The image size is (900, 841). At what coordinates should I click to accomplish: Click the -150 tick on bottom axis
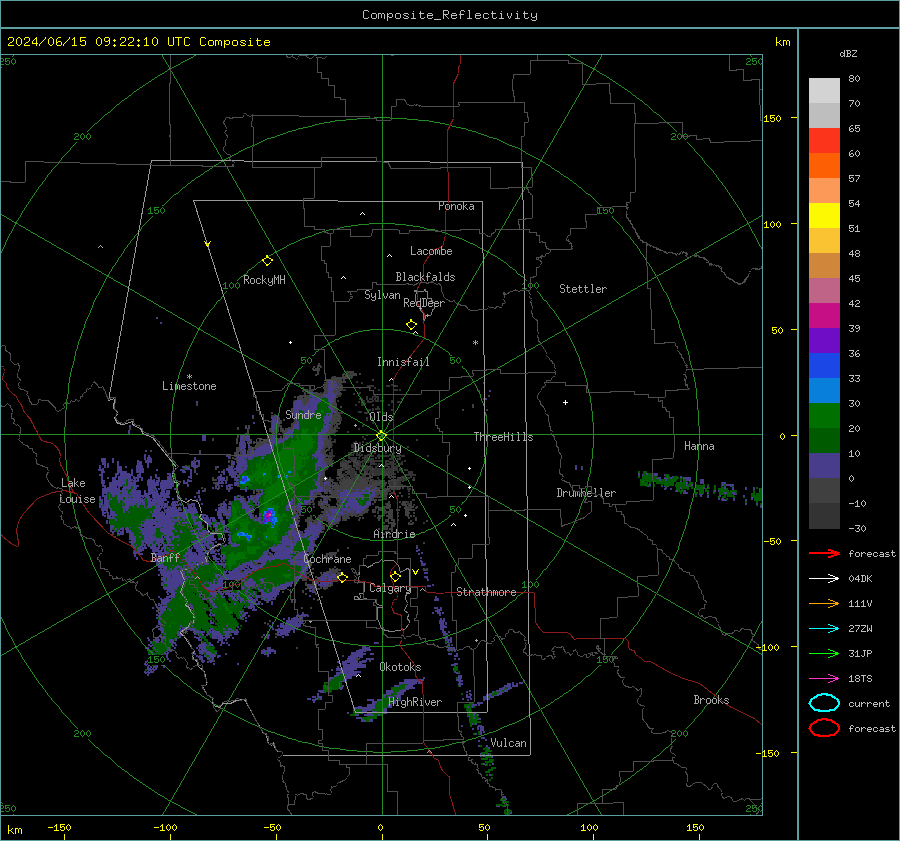pyautogui.click(x=59, y=827)
